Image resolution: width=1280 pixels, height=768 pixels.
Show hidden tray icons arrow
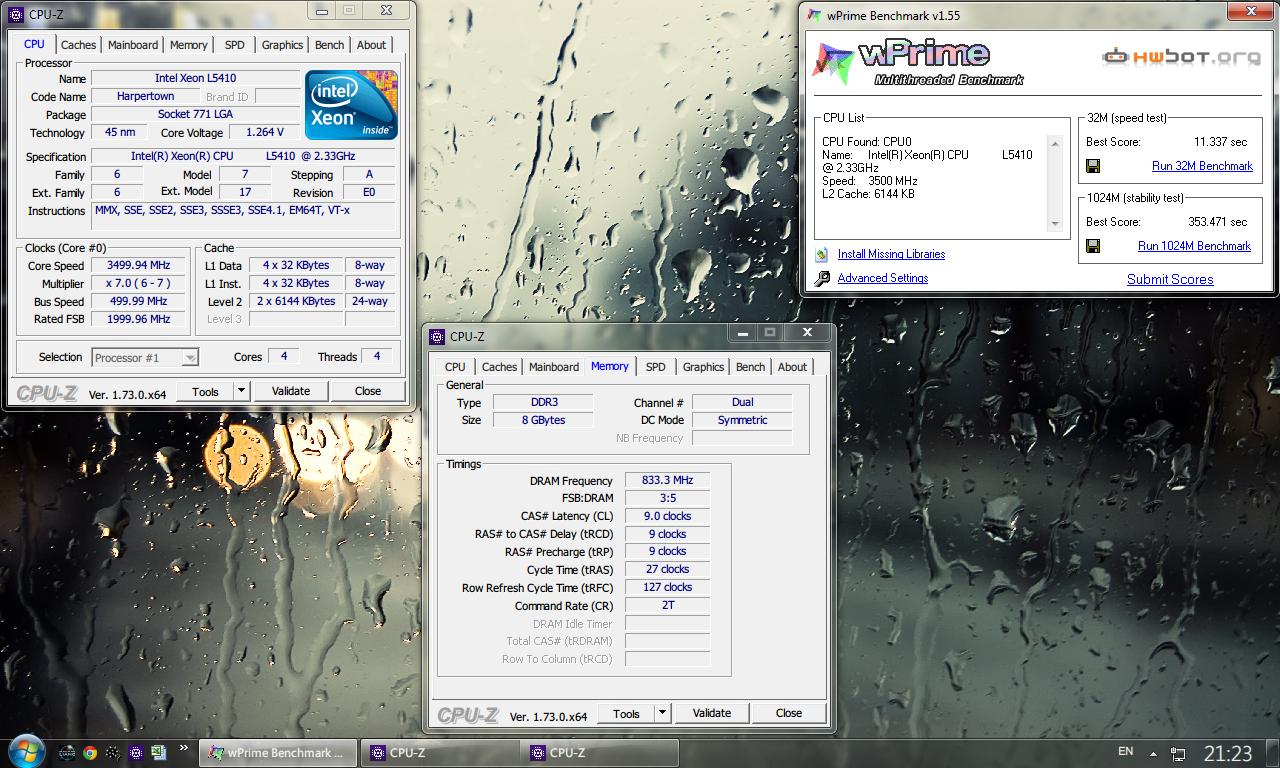pos(1153,753)
